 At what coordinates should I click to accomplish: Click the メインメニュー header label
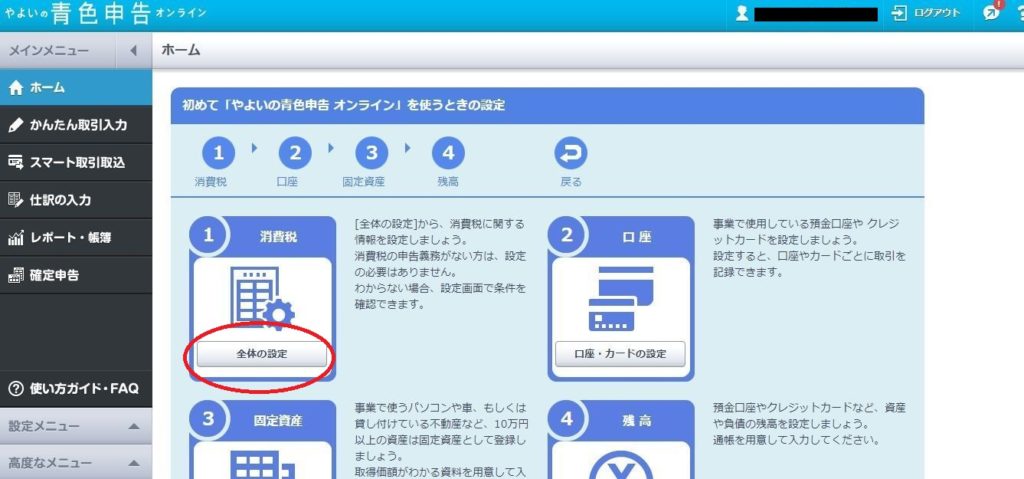tap(48, 50)
